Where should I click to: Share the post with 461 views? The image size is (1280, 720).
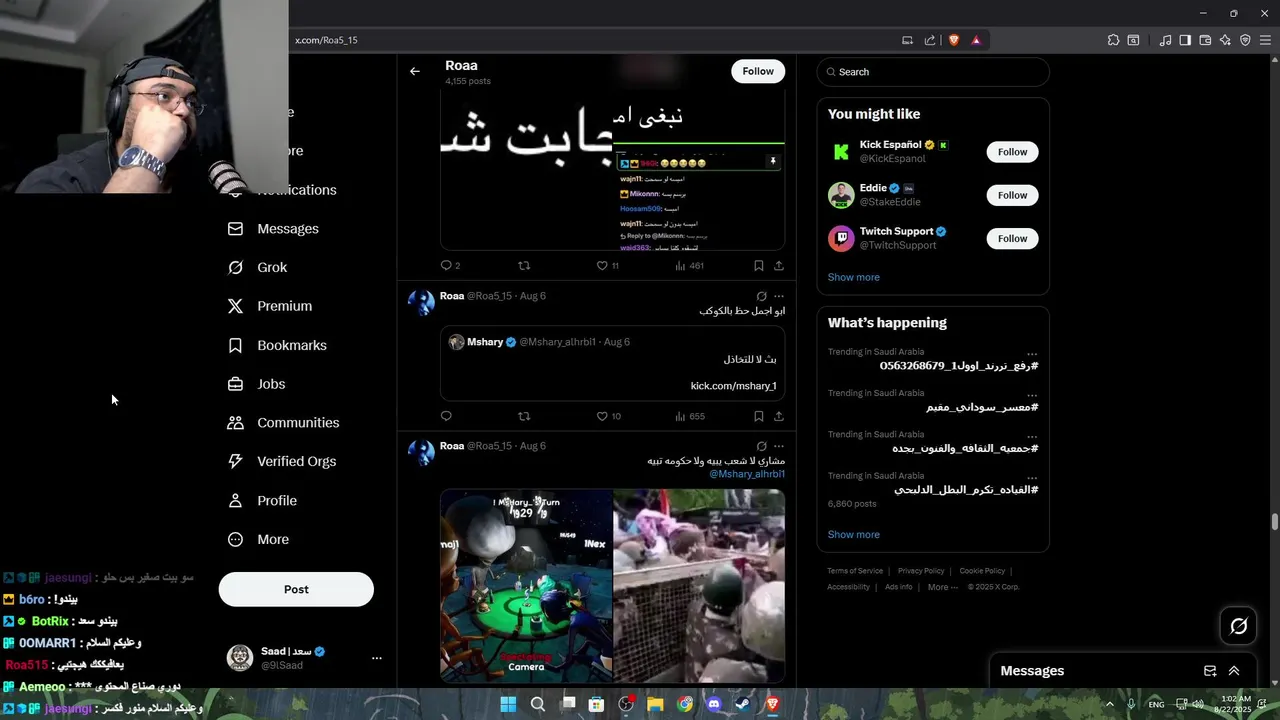click(779, 265)
